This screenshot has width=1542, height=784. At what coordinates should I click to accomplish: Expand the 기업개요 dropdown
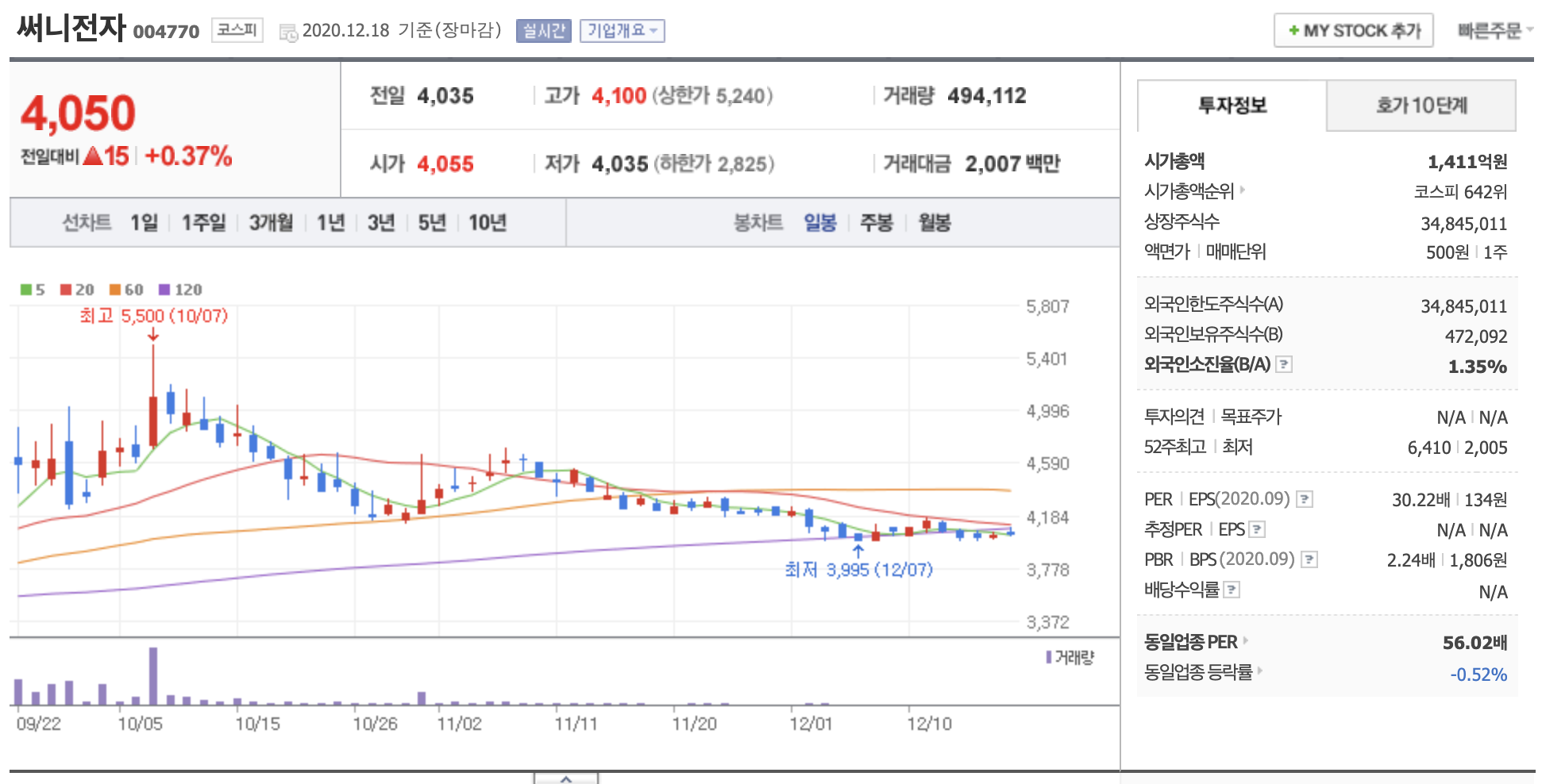pyautogui.click(x=622, y=31)
